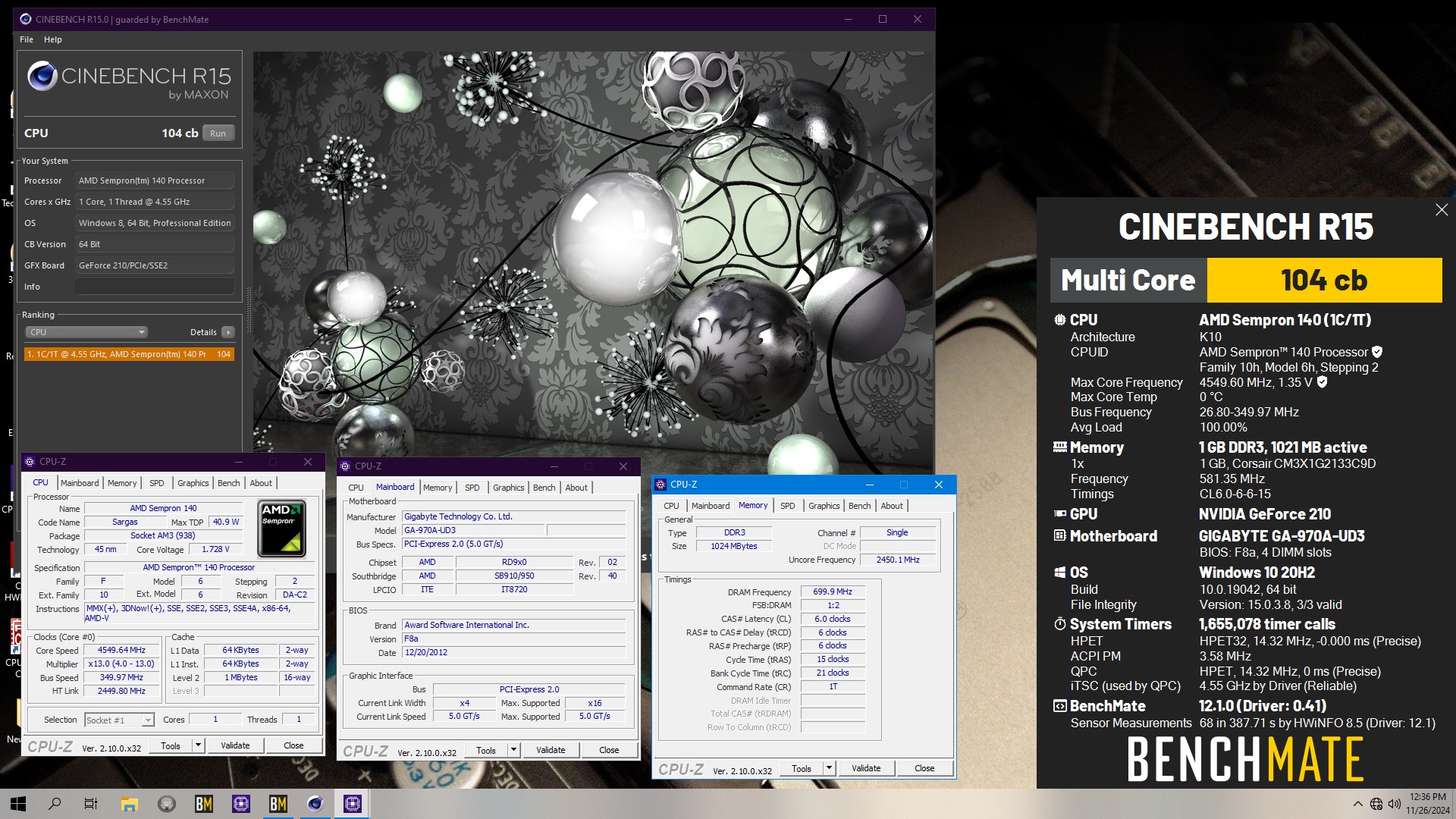Click Tools button in middle CPU-Z window
Screen dimensions: 1456x819
(486, 750)
